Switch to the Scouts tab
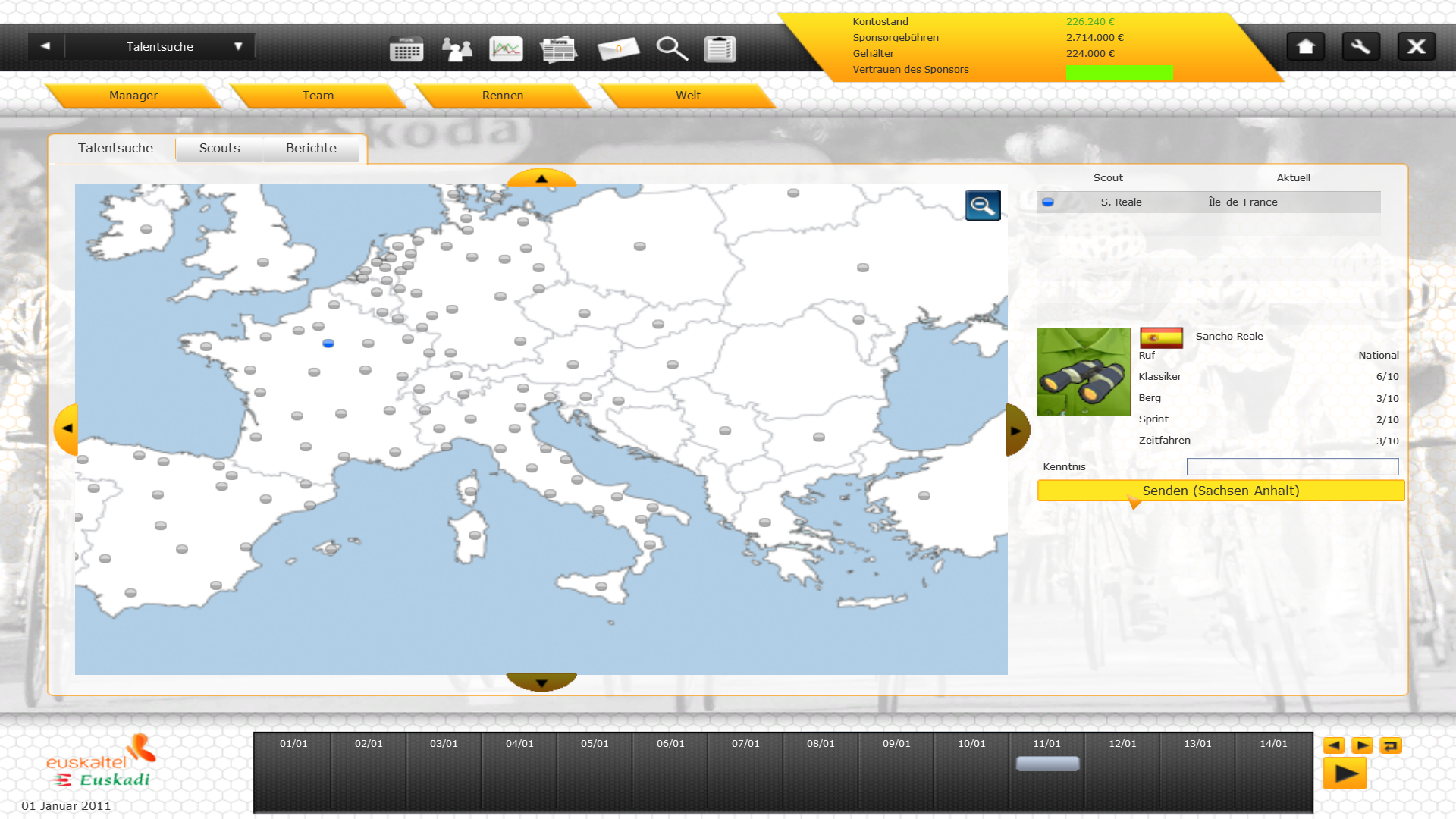This screenshot has height=819, width=1456. click(219, 149)
